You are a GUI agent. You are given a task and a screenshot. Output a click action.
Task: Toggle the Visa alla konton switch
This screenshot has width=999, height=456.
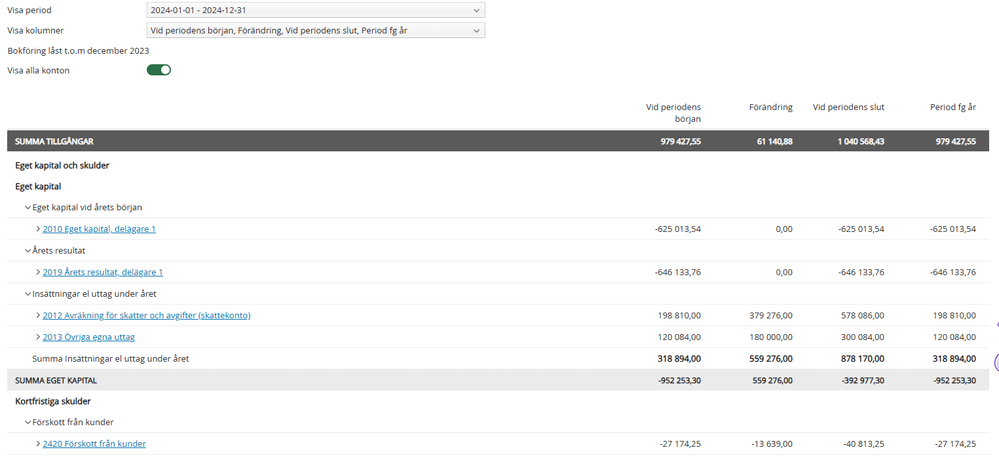[x=159, y=70]
